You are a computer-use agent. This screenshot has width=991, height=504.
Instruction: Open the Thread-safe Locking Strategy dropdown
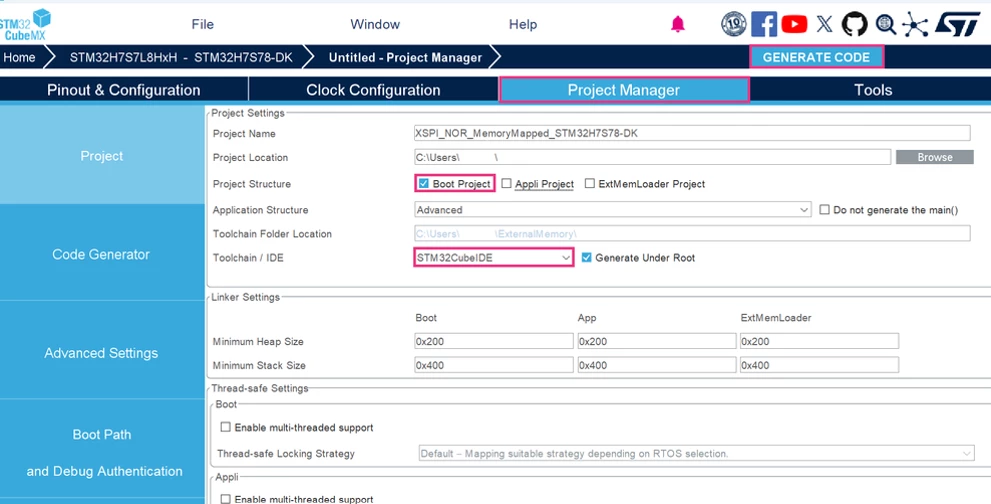[696, 453]
